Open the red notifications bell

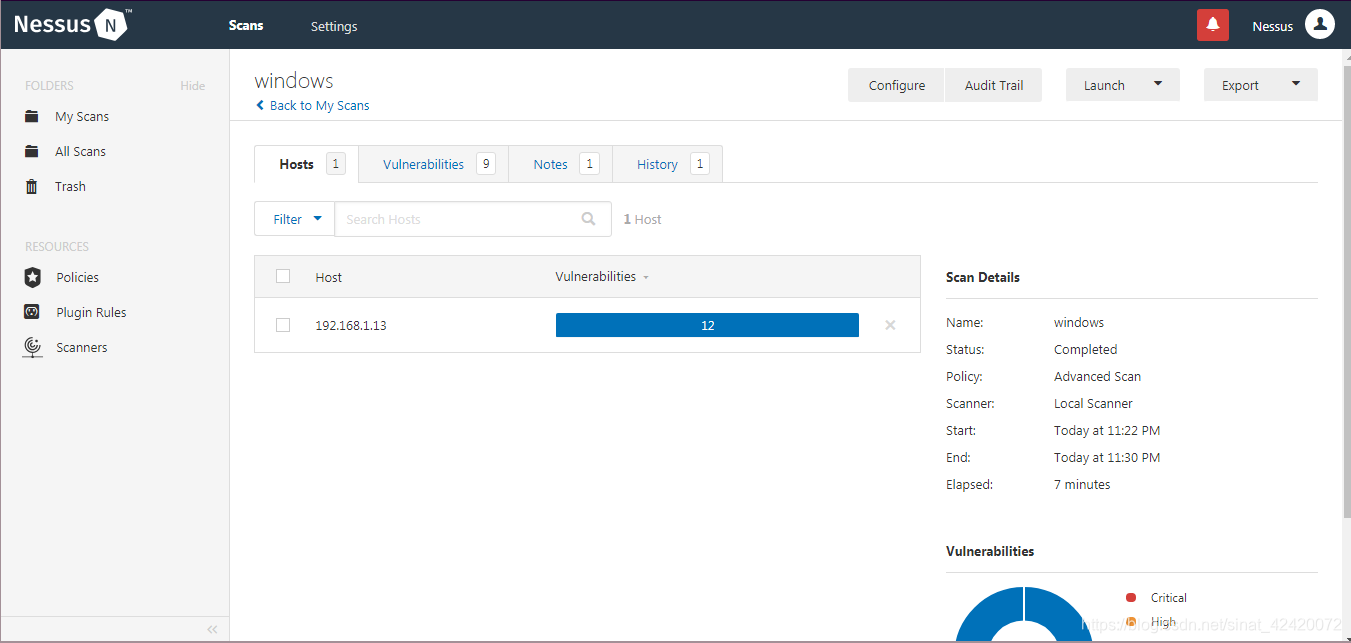[x=1213, y=25]
